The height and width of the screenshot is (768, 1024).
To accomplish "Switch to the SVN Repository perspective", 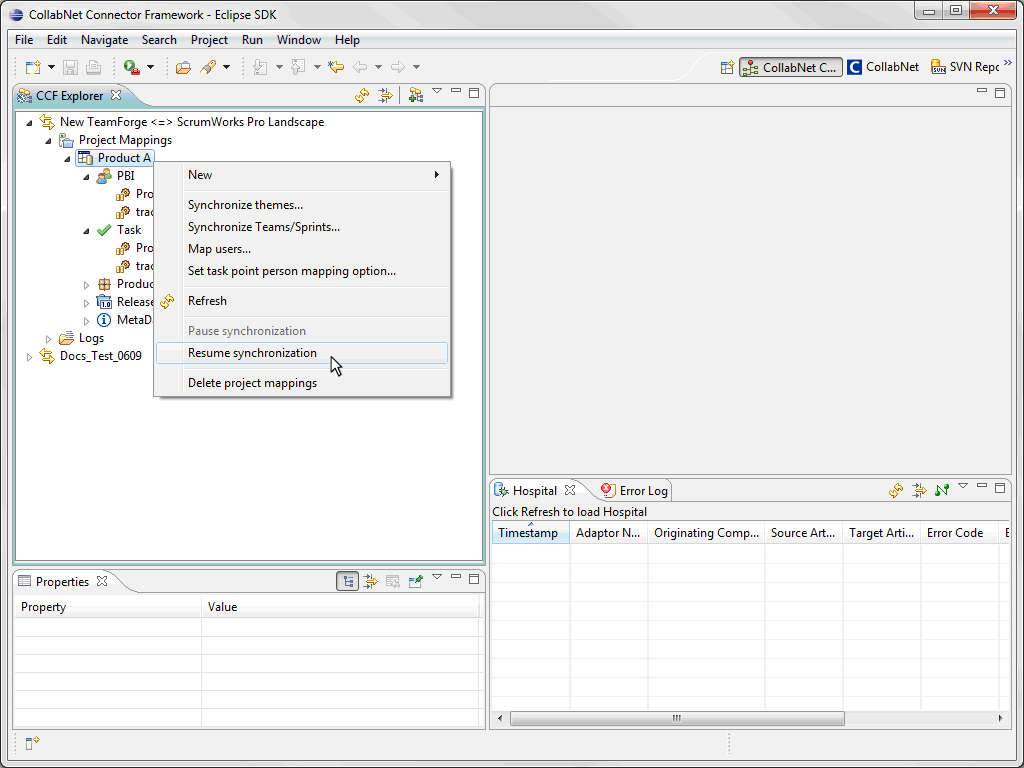I will pos(965,67).
